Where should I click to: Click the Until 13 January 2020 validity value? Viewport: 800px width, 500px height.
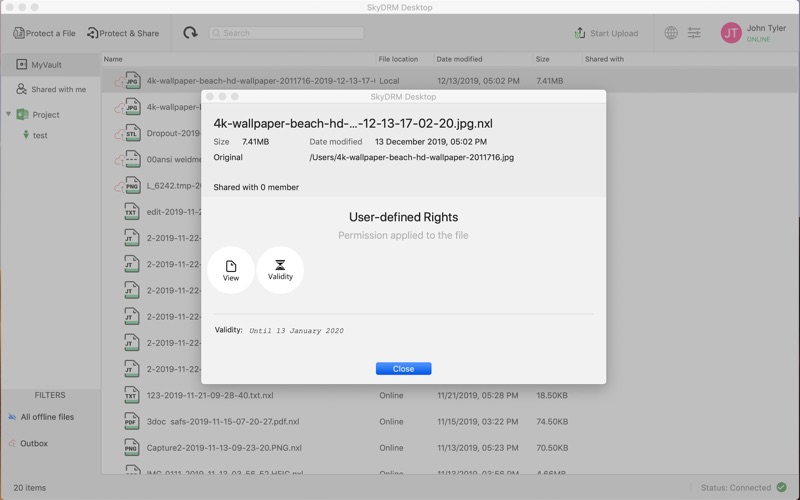pos(296,331)
